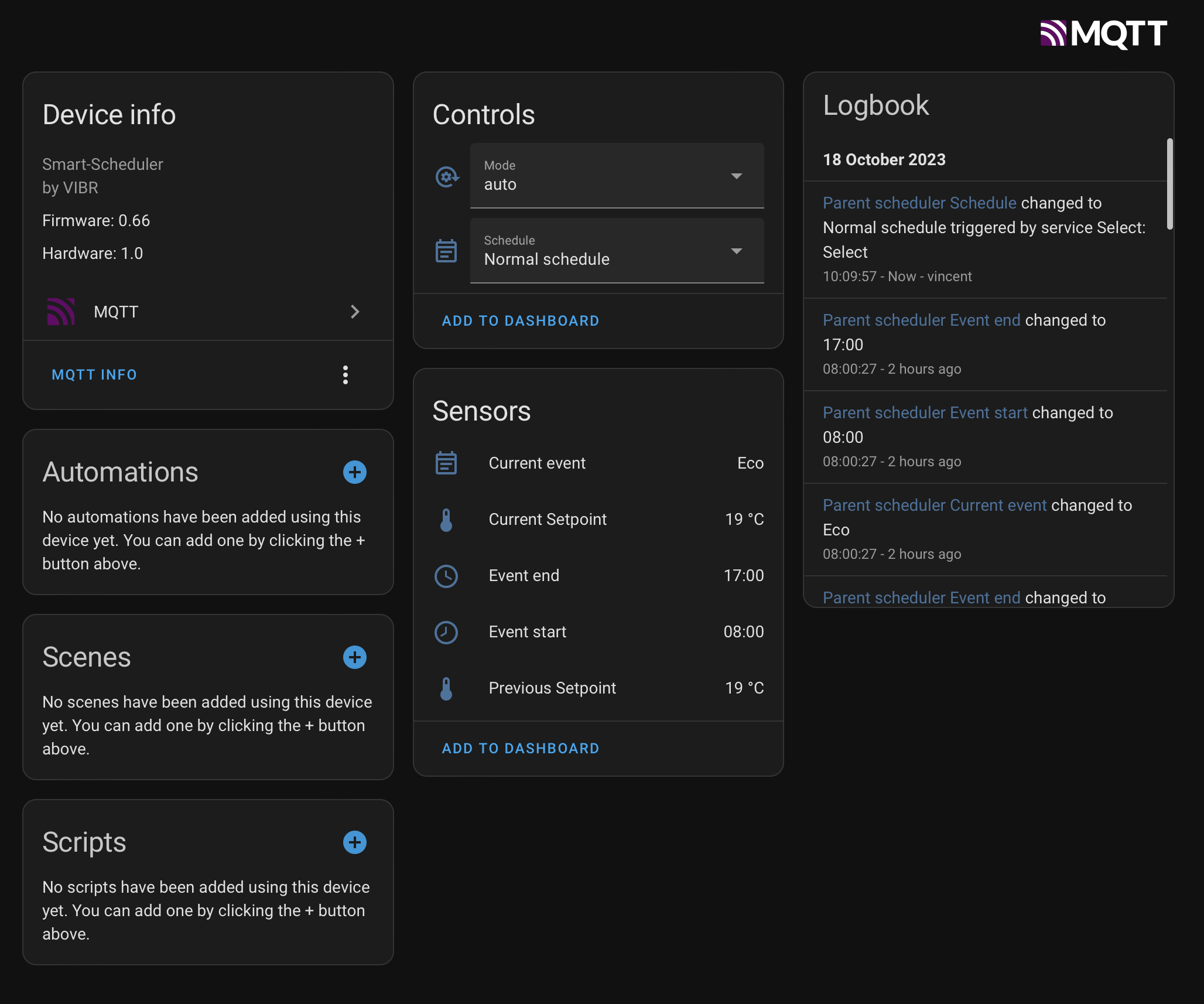
Task: Select the Event start sensor row
Action: coord(598,632)
